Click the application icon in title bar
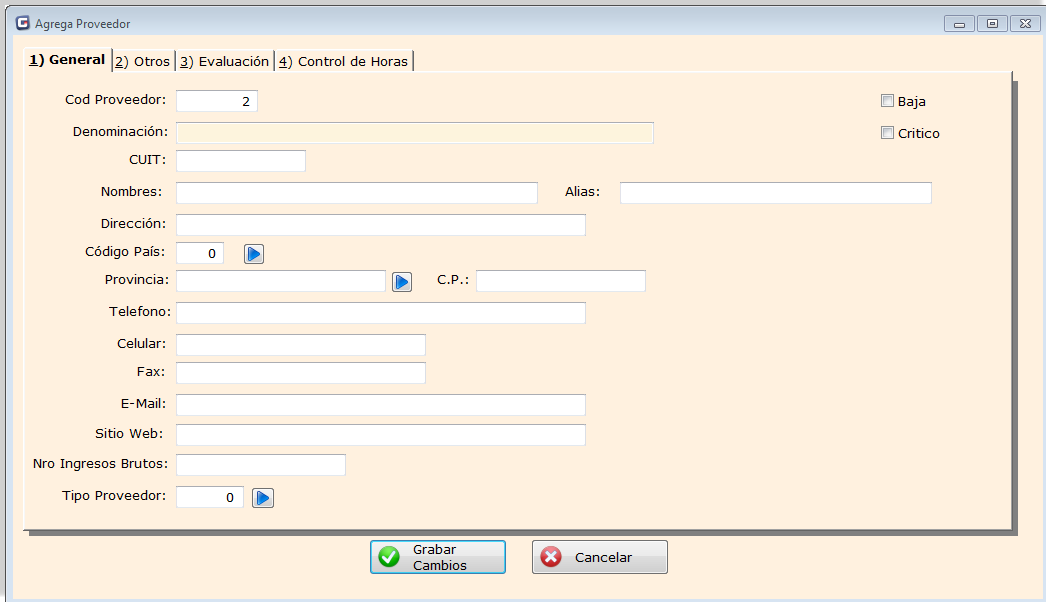 click(x=22, y=23)
